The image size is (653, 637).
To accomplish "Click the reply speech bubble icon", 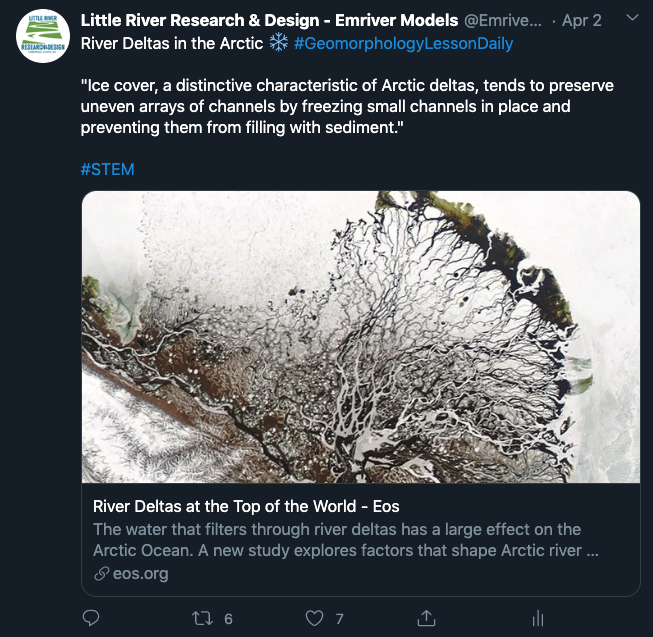I will tap(91, 618).
